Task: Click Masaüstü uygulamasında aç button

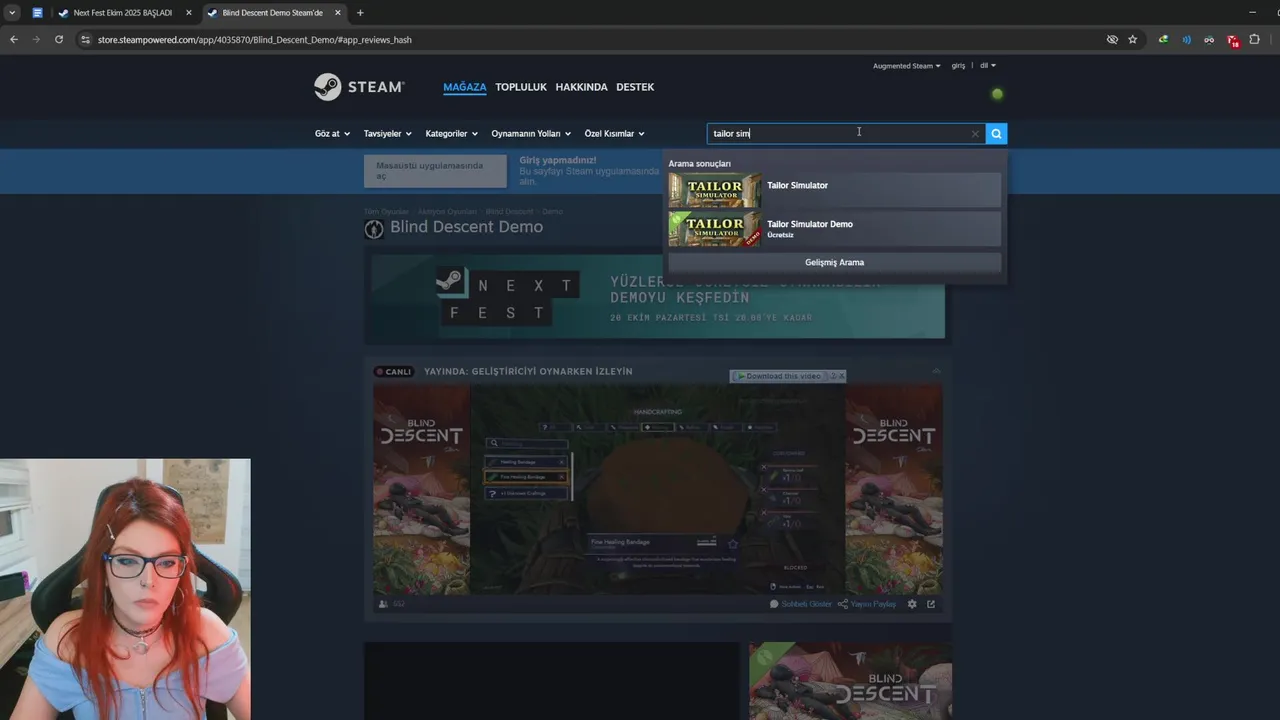Action: tap(435, 171)
